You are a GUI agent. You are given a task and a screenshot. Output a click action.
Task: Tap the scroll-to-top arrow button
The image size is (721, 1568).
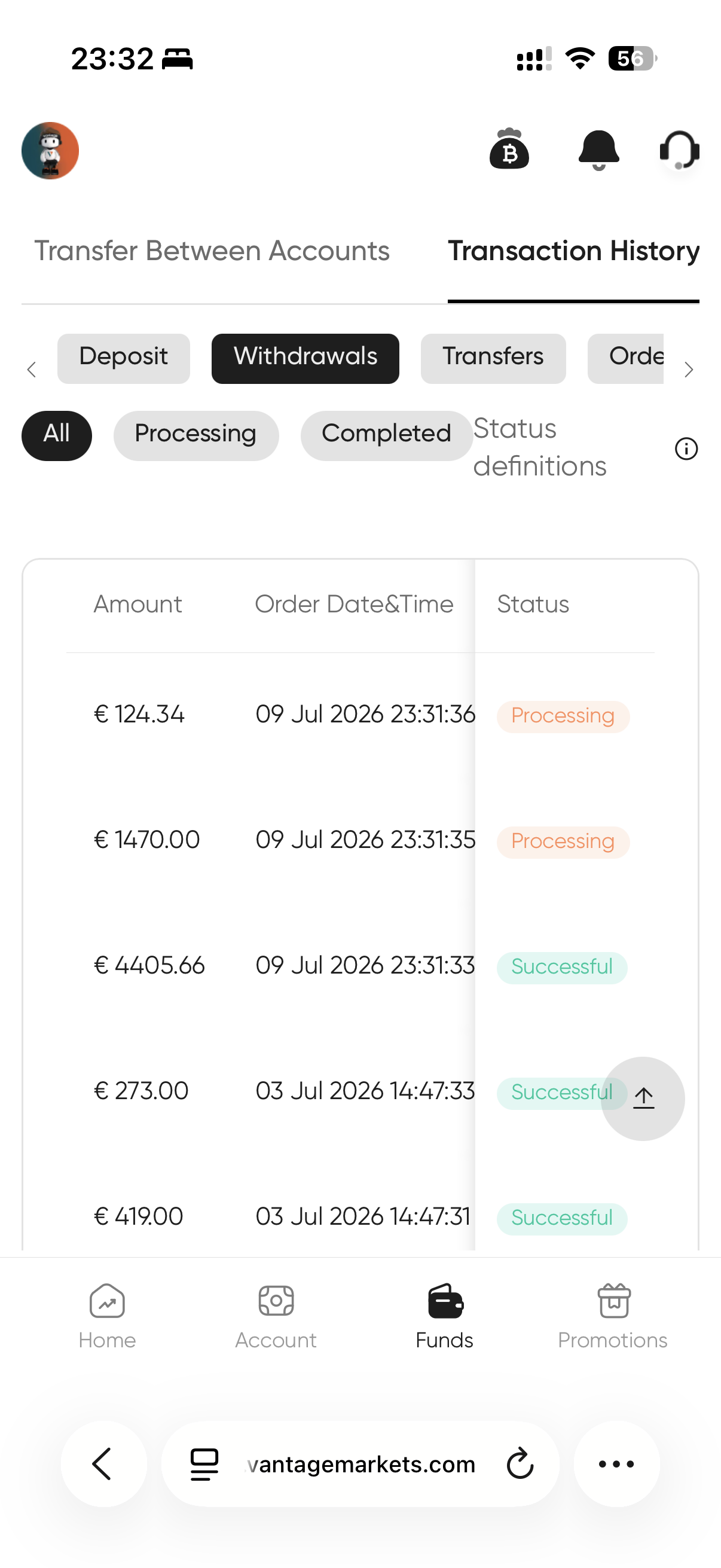(643, 1098)
